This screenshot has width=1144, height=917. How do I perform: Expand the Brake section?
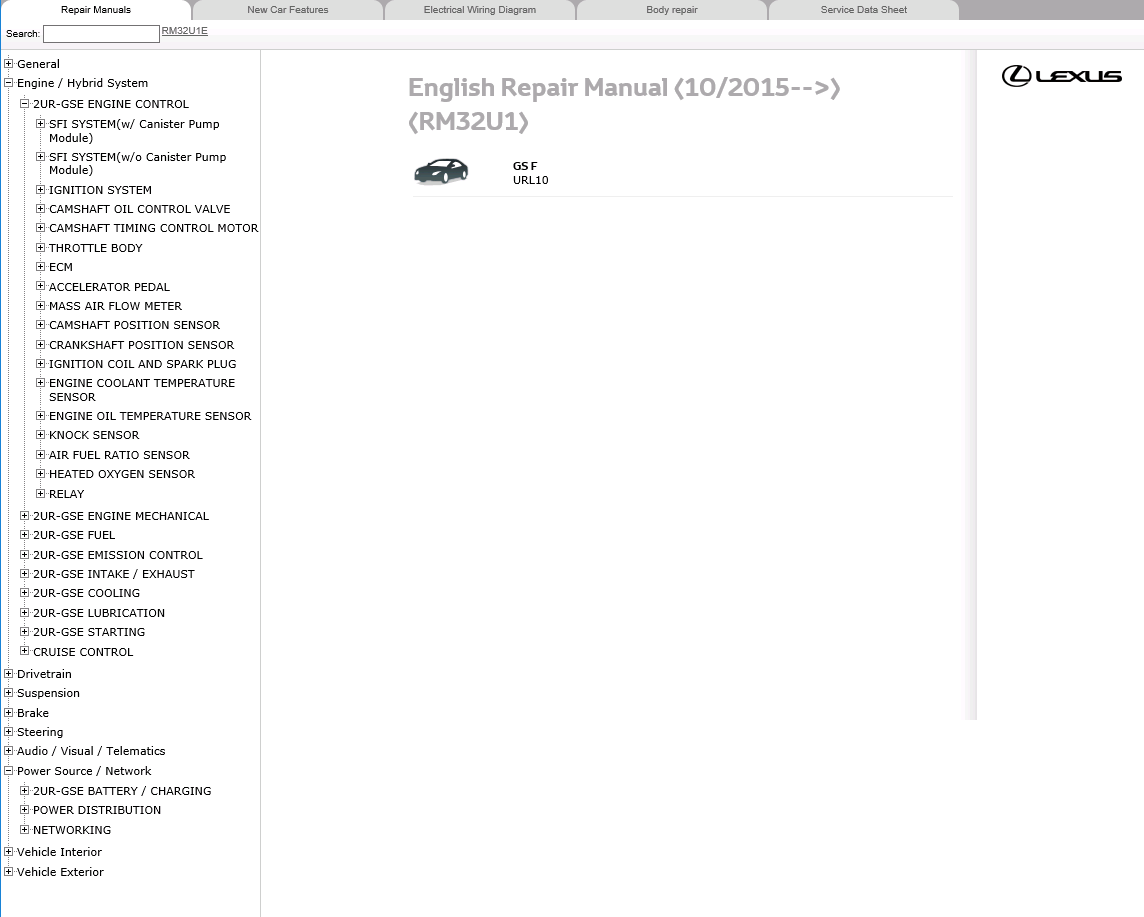[9, 712]
